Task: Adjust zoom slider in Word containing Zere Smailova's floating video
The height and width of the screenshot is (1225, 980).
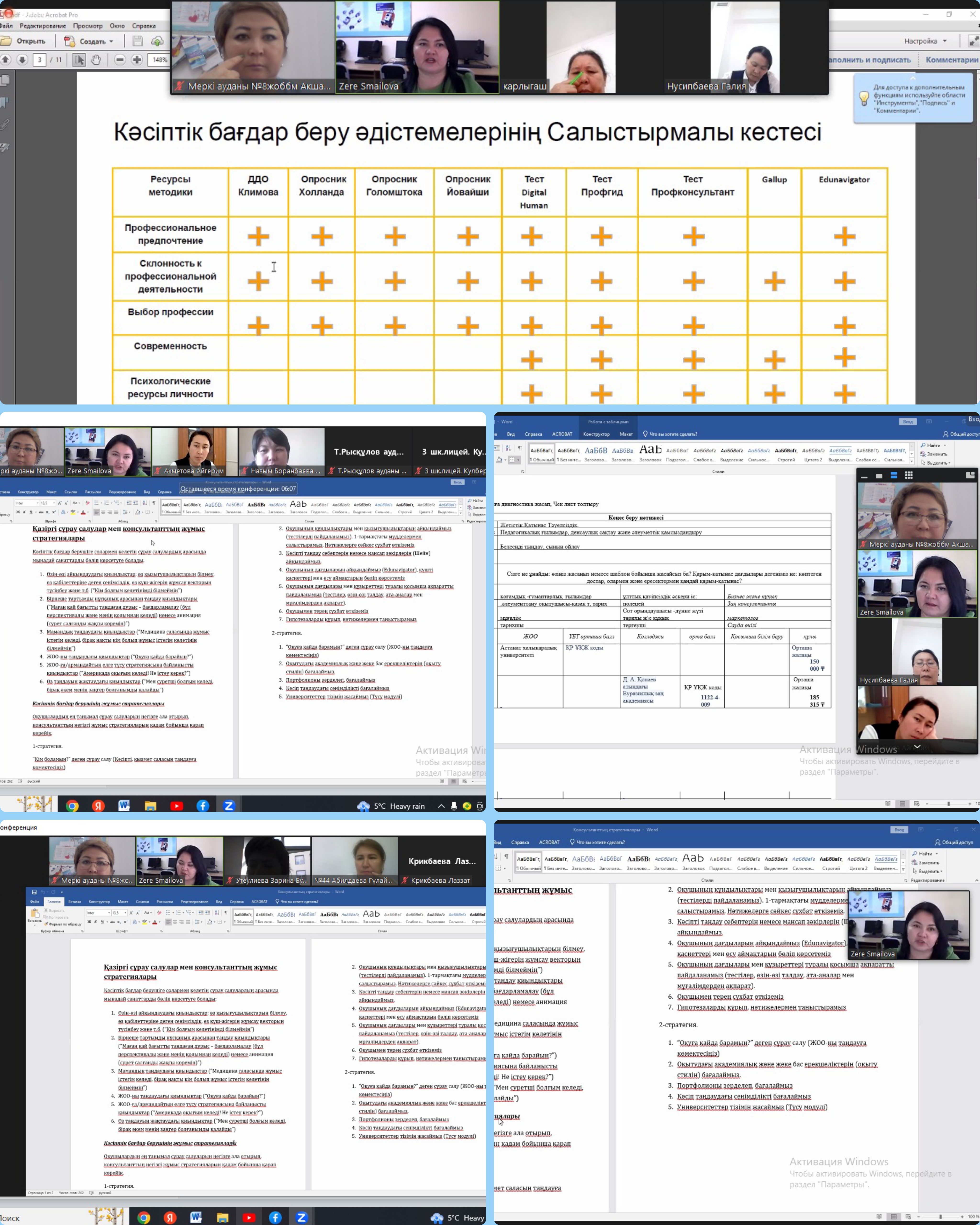Action: pos(940,1217)
